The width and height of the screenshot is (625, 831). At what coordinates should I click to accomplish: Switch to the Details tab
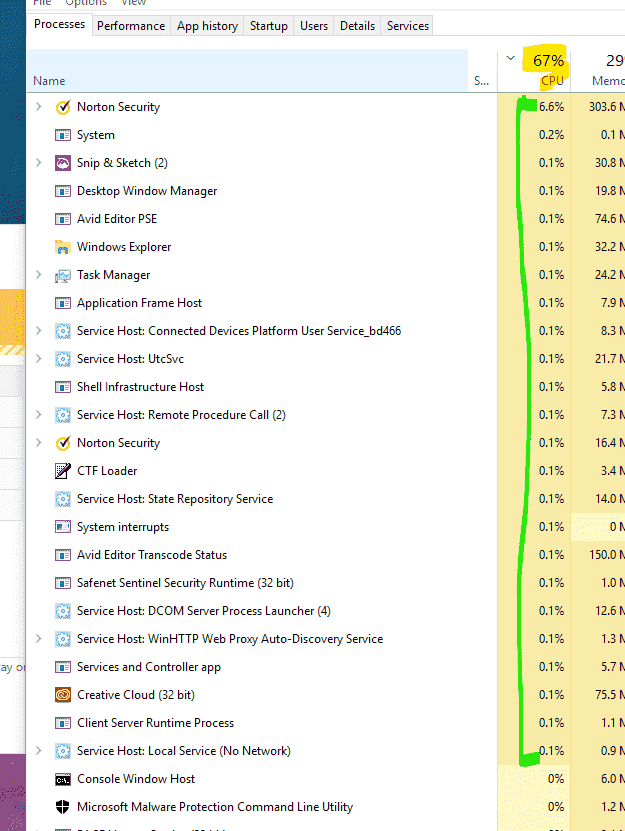(357, 26)
